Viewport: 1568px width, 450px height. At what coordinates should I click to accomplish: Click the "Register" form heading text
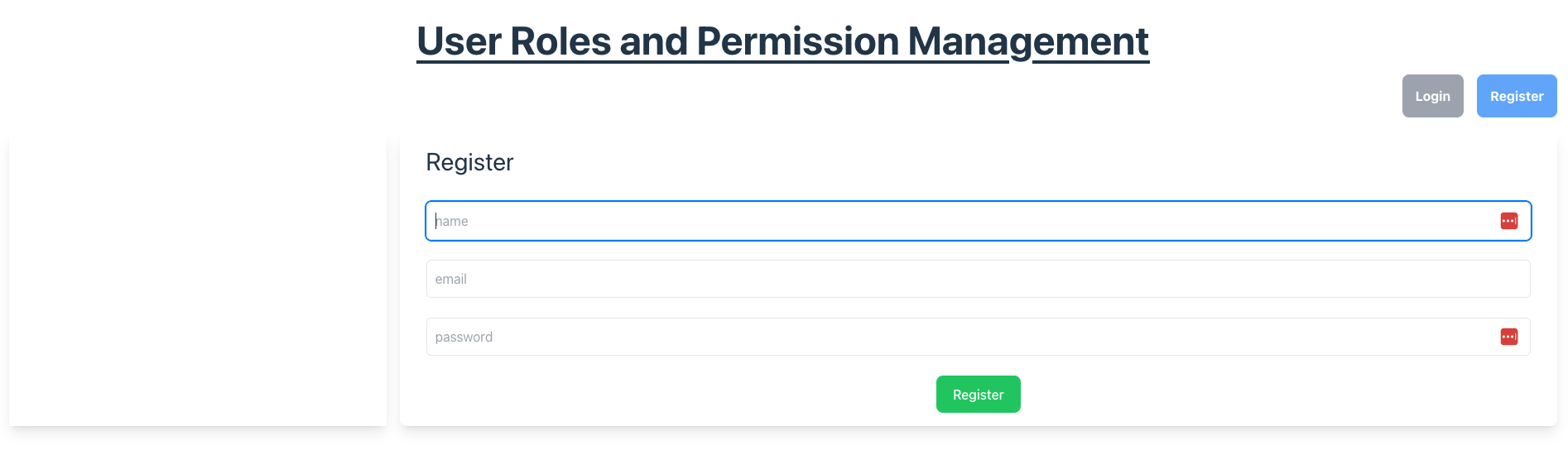[469, 162]
